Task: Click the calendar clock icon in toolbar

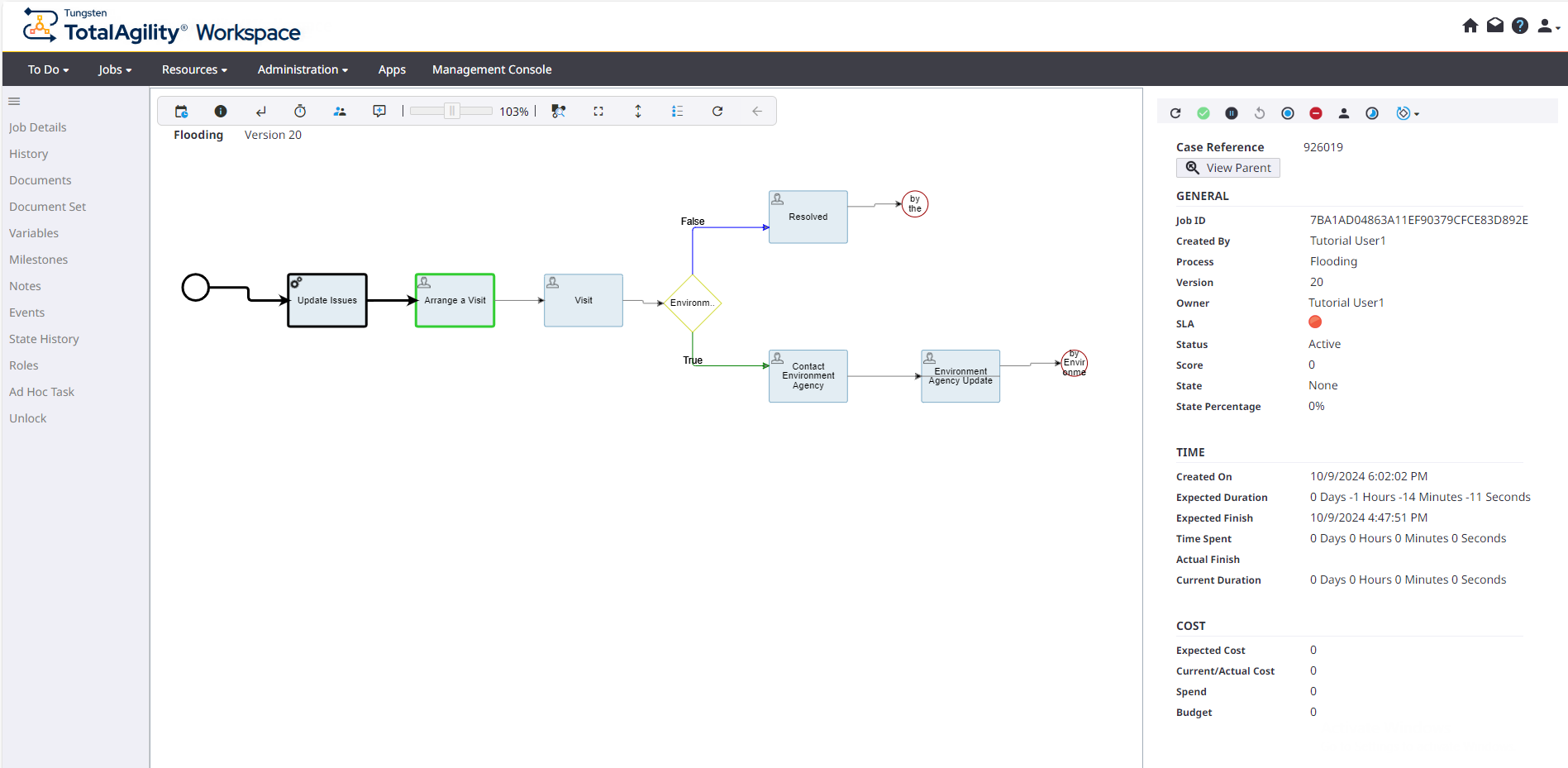Action: coord(181,112)
